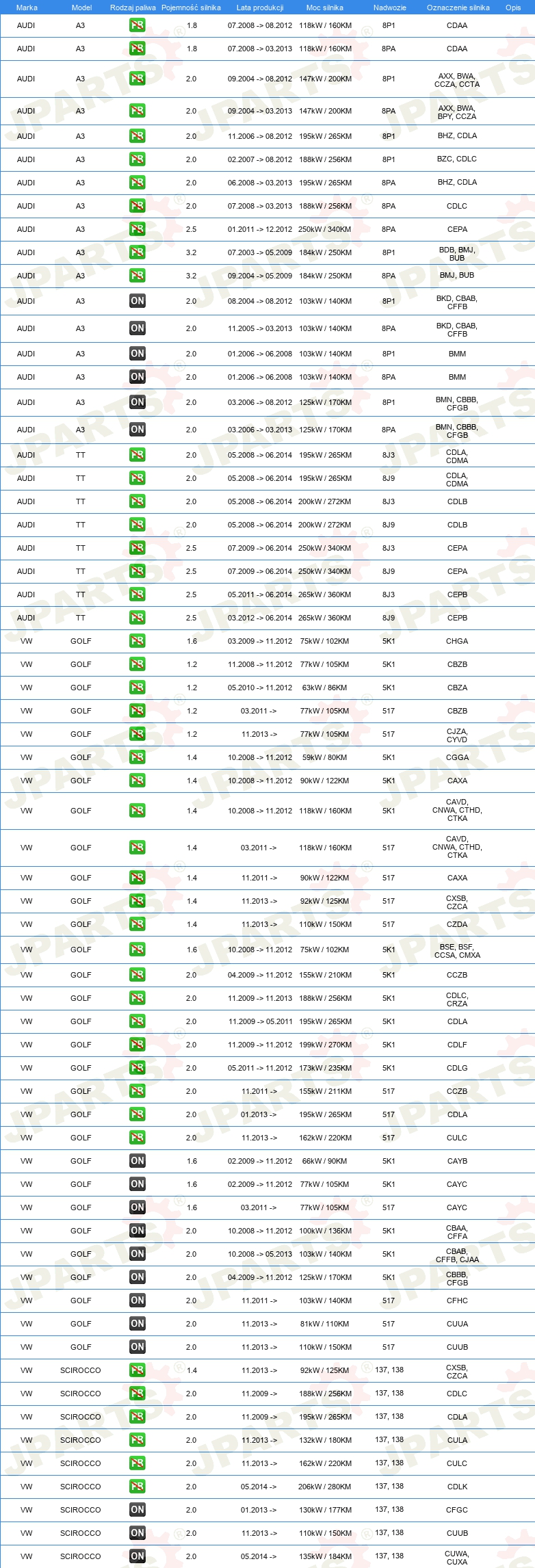The width and height of the screenshot is (535, 1568).
Task: Click the PB petrol icon in Audi A3 2.5 CEPA row
Action: [138, 229]
